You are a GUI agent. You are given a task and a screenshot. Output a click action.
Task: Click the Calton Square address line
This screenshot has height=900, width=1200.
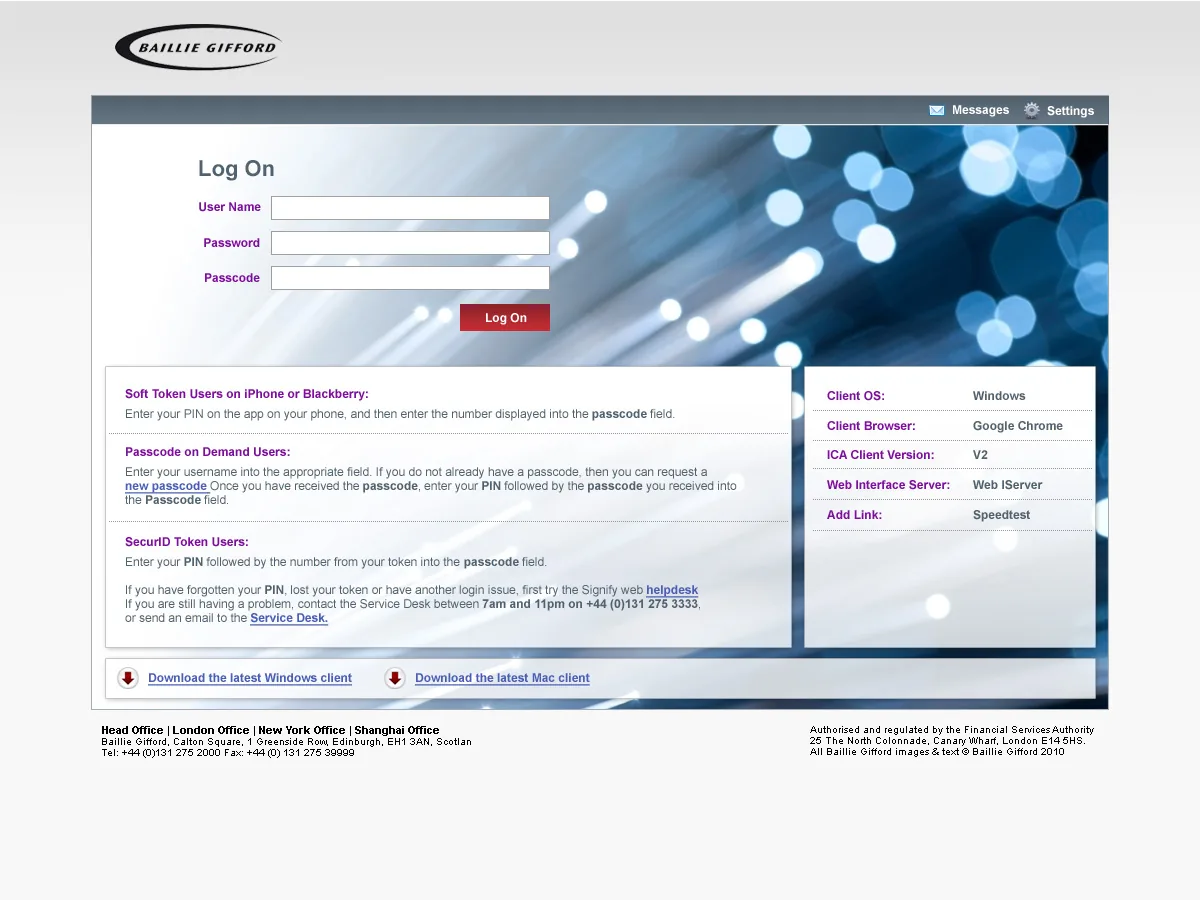click(286, 742)
